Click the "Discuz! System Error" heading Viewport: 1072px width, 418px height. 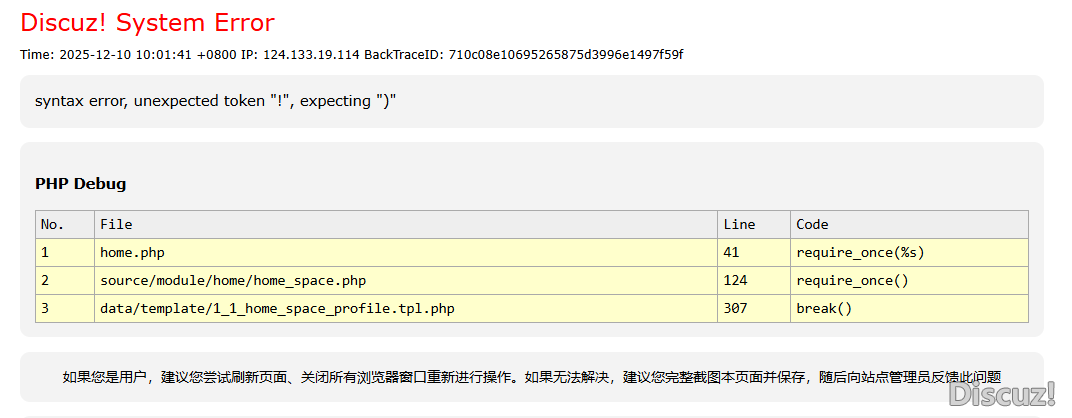pyautogui.click(x=147, y=23)
